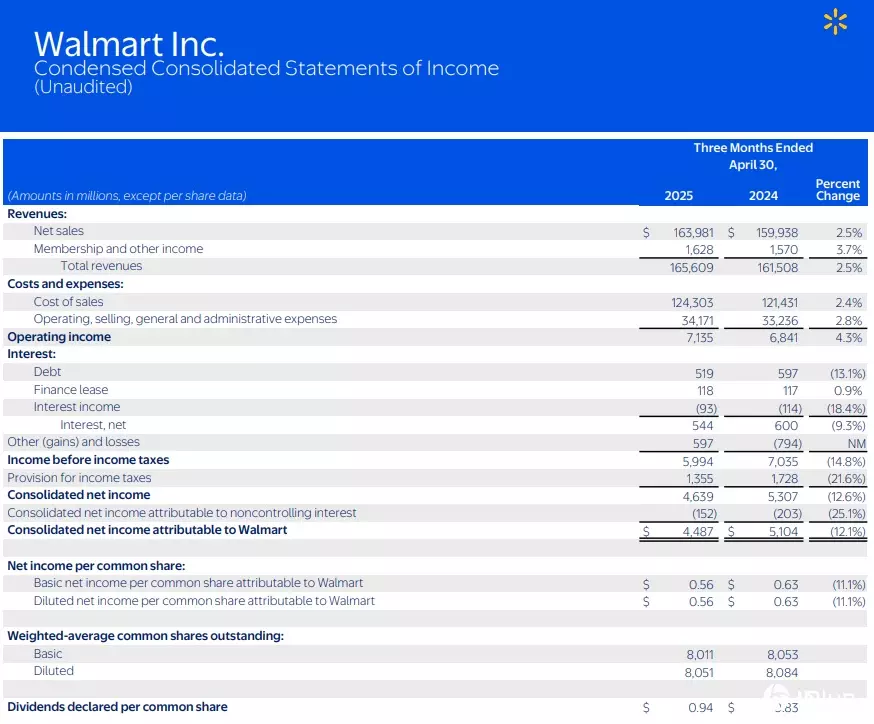Select the 544 interest net value
Screen dimensions: 874x724
pos(702,426)
